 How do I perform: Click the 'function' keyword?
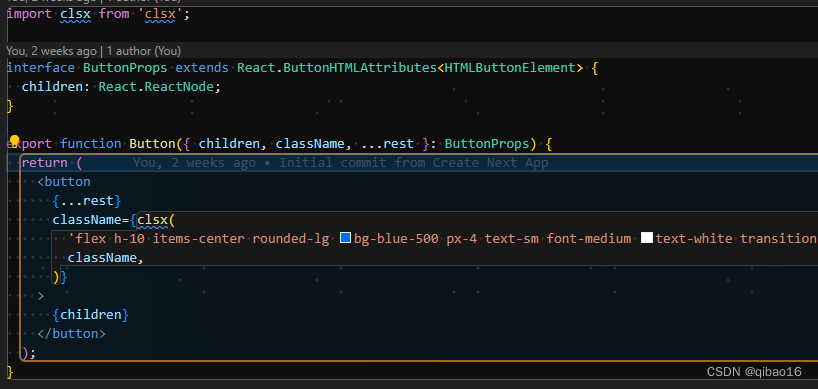(x=91, y=143)
